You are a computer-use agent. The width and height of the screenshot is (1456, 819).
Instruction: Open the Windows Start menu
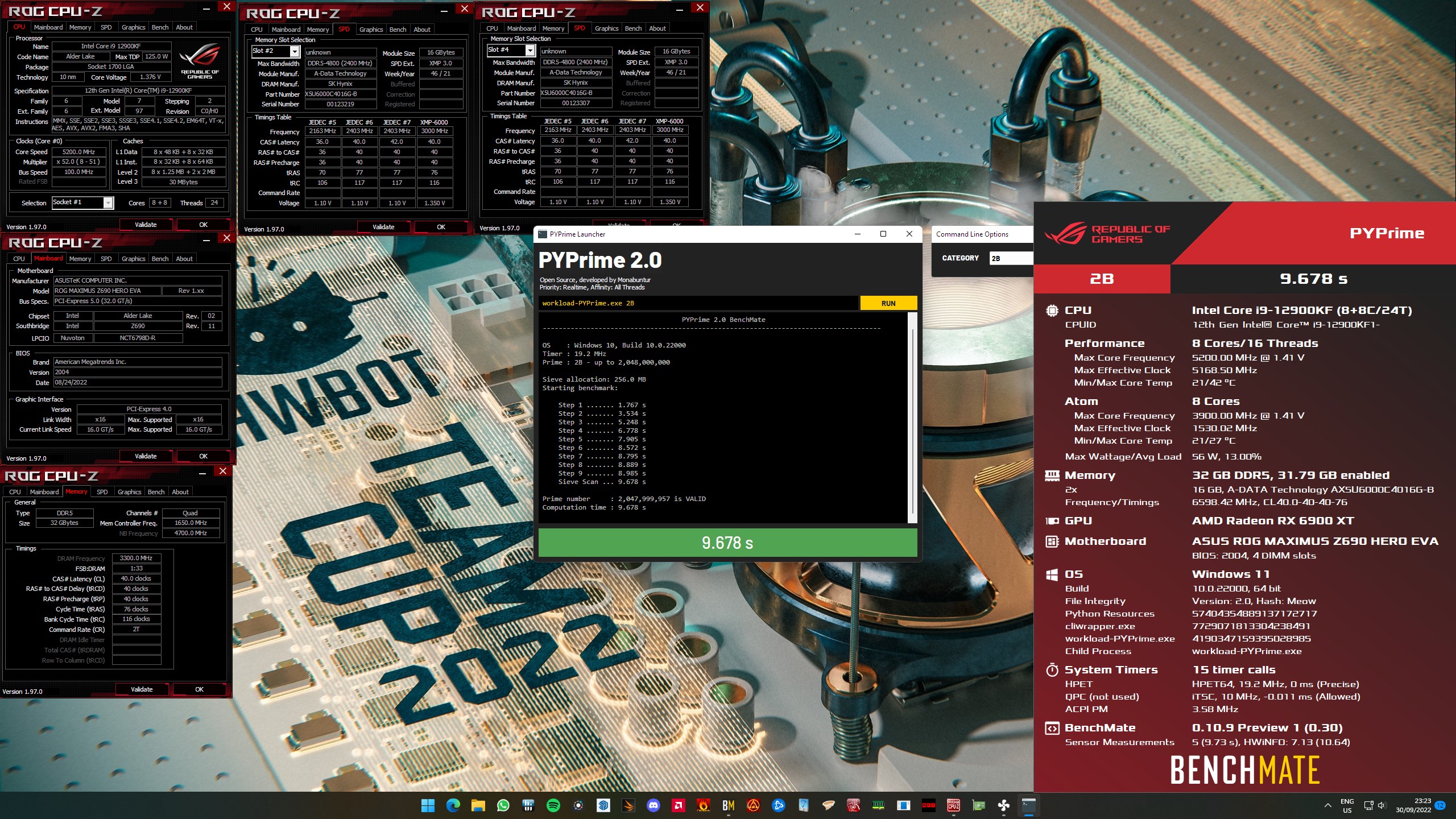(428, 805)
